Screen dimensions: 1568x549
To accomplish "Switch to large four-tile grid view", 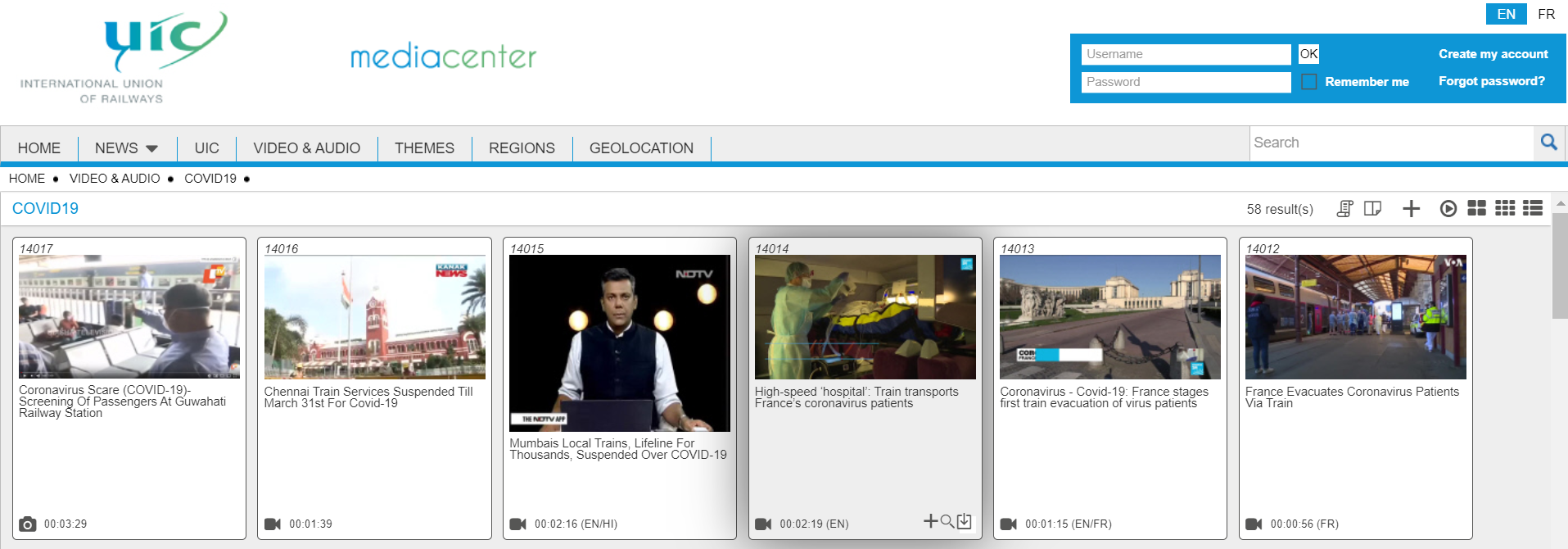I will pos(1476,208).
